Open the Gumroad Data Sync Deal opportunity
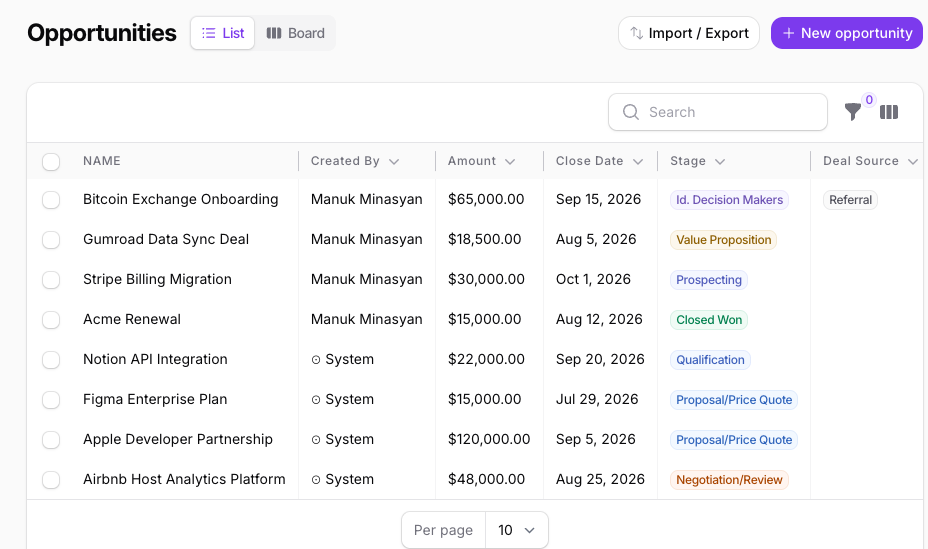 point(166,239)
